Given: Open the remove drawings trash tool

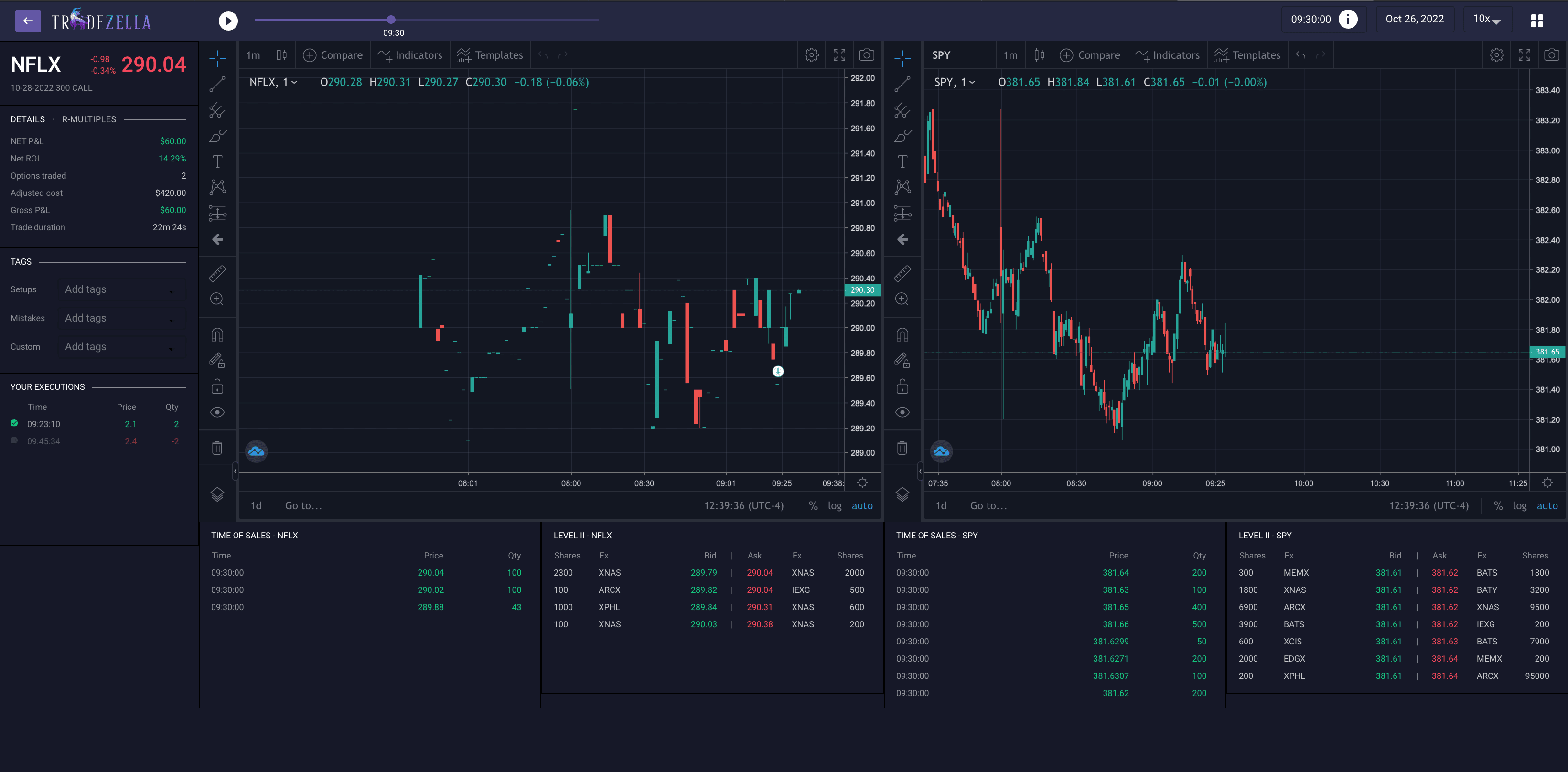Looking at the screenshot, I should (217, 448).
